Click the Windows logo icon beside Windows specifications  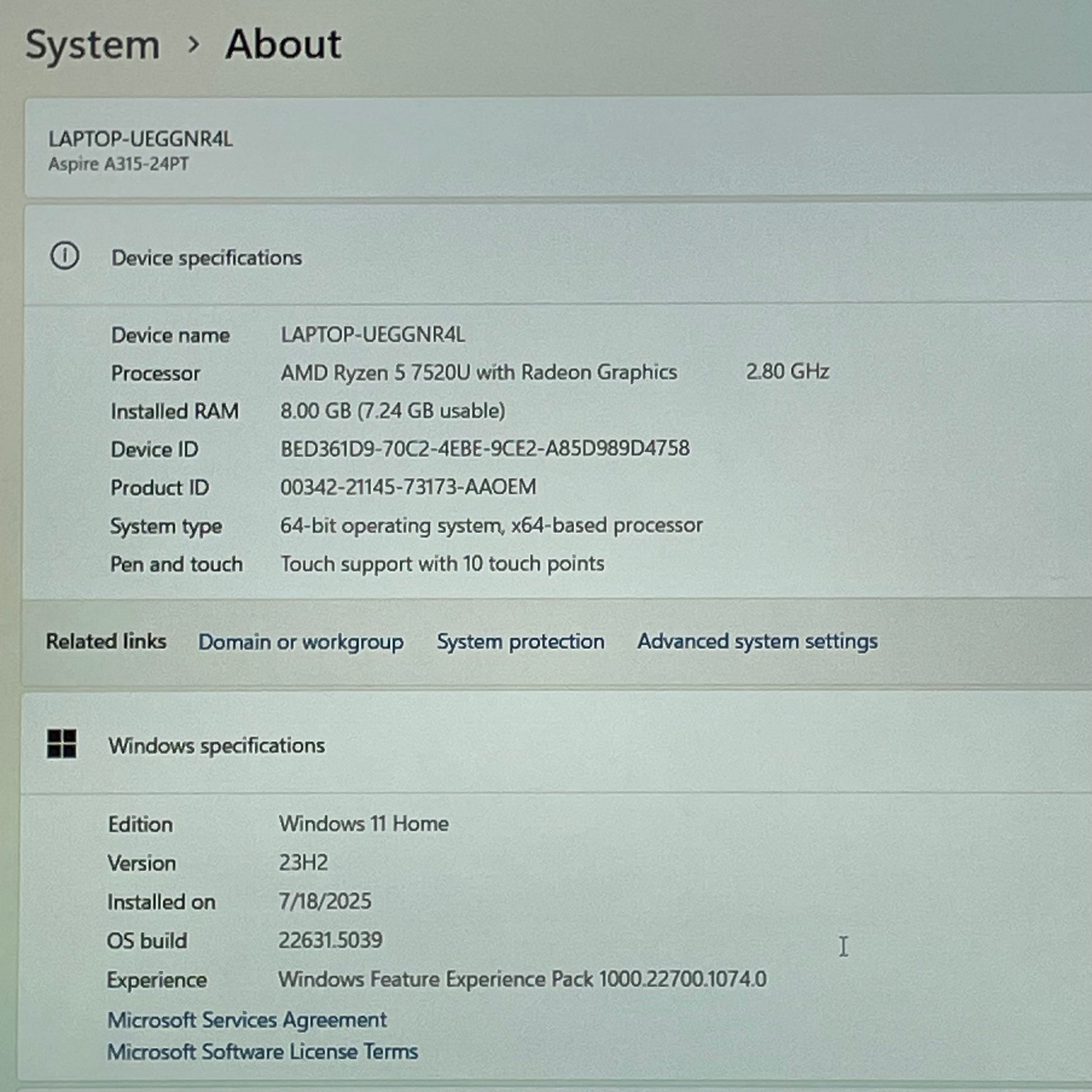click(x=62, y=744)
